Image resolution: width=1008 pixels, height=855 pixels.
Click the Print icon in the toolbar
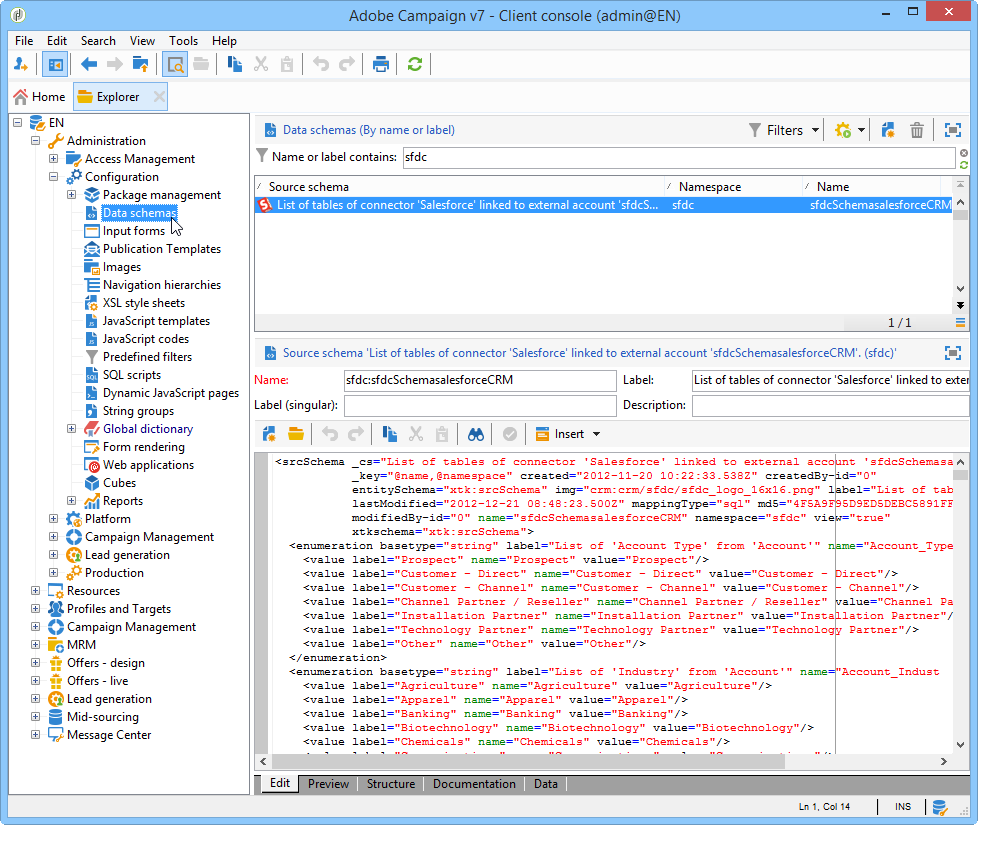point(381,65)
